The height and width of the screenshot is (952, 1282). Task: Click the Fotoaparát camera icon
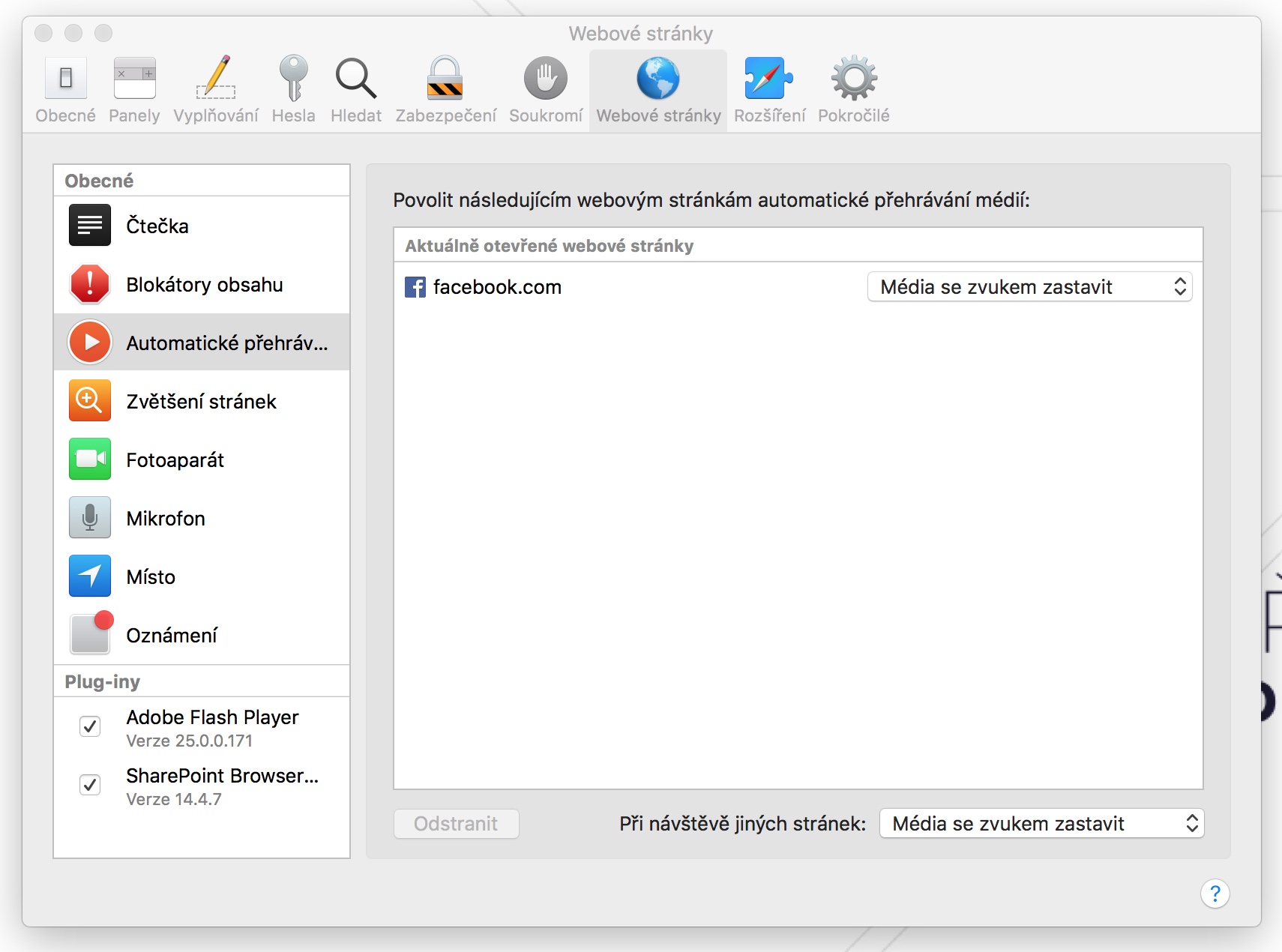pos(90,460)
